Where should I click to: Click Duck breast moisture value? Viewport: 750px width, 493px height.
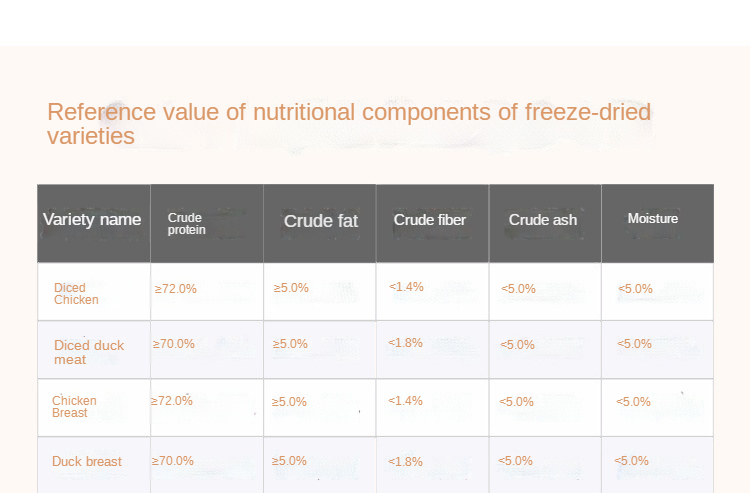click(x=632, y=461)
